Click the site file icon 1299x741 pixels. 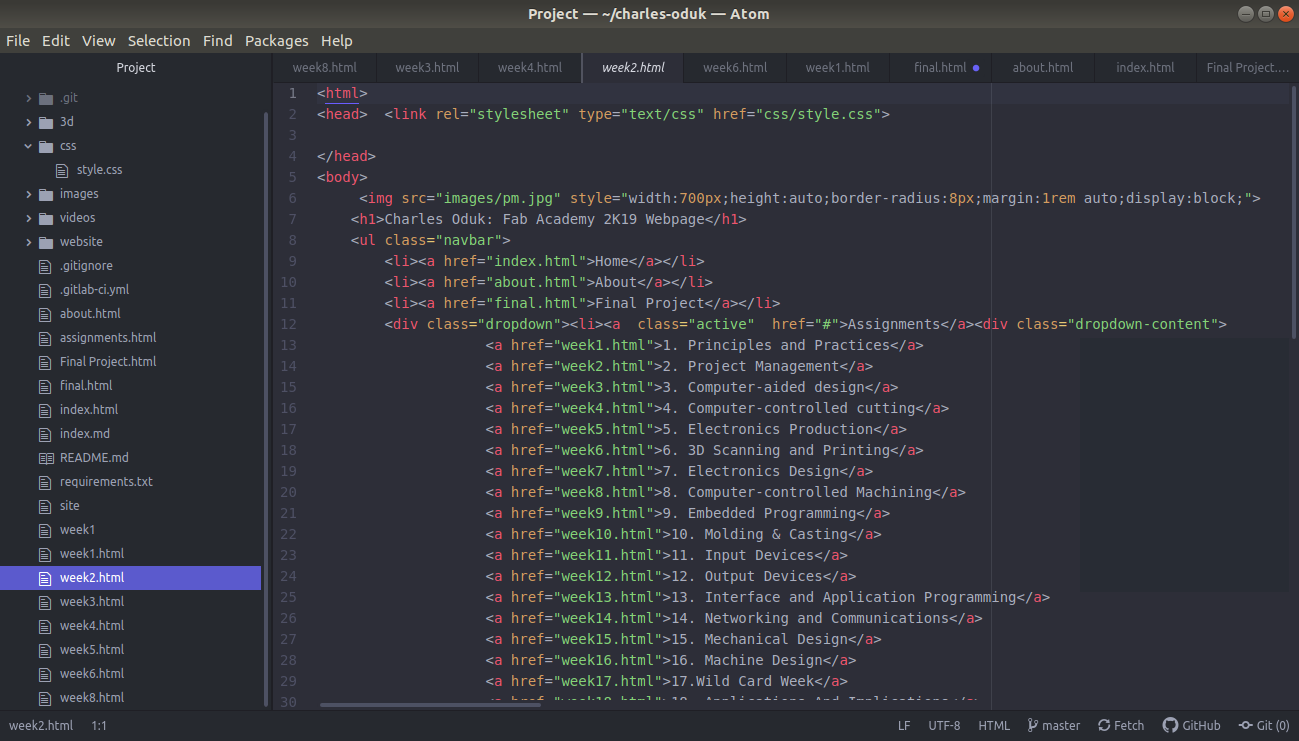pyautogui.click(x=44, y=506)
